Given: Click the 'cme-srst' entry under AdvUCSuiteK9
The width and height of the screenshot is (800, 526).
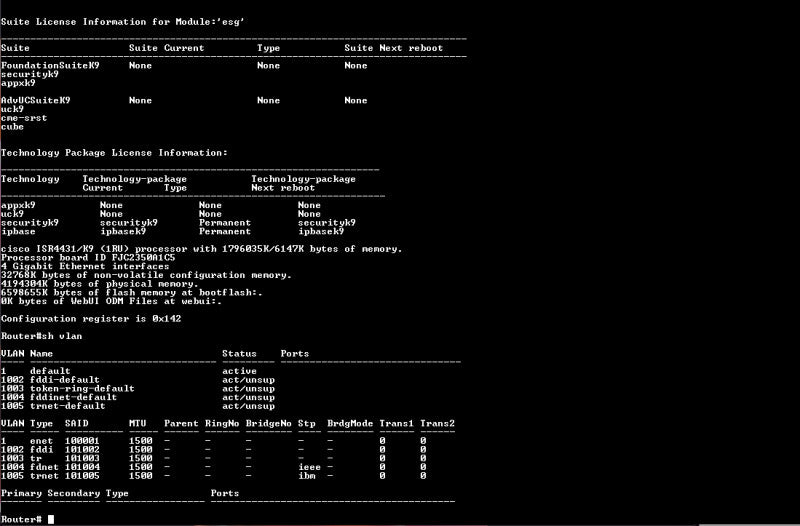Looking at the screenshot, I should (x=24, y=118).
